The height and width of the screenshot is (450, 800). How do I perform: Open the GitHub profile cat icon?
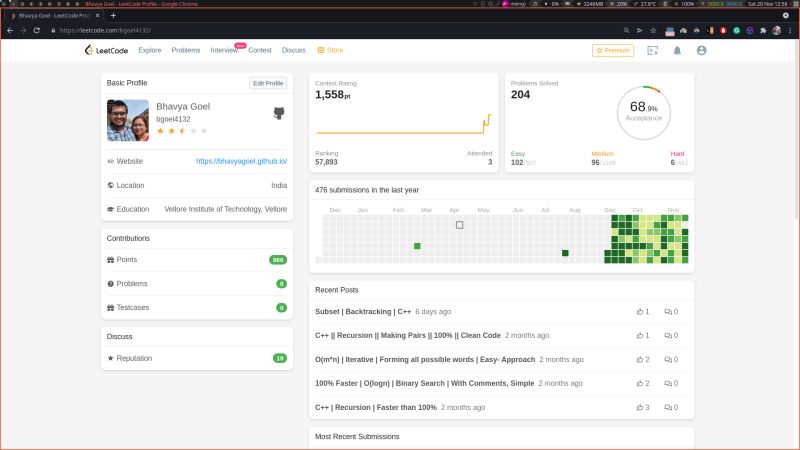pos(279,113)
